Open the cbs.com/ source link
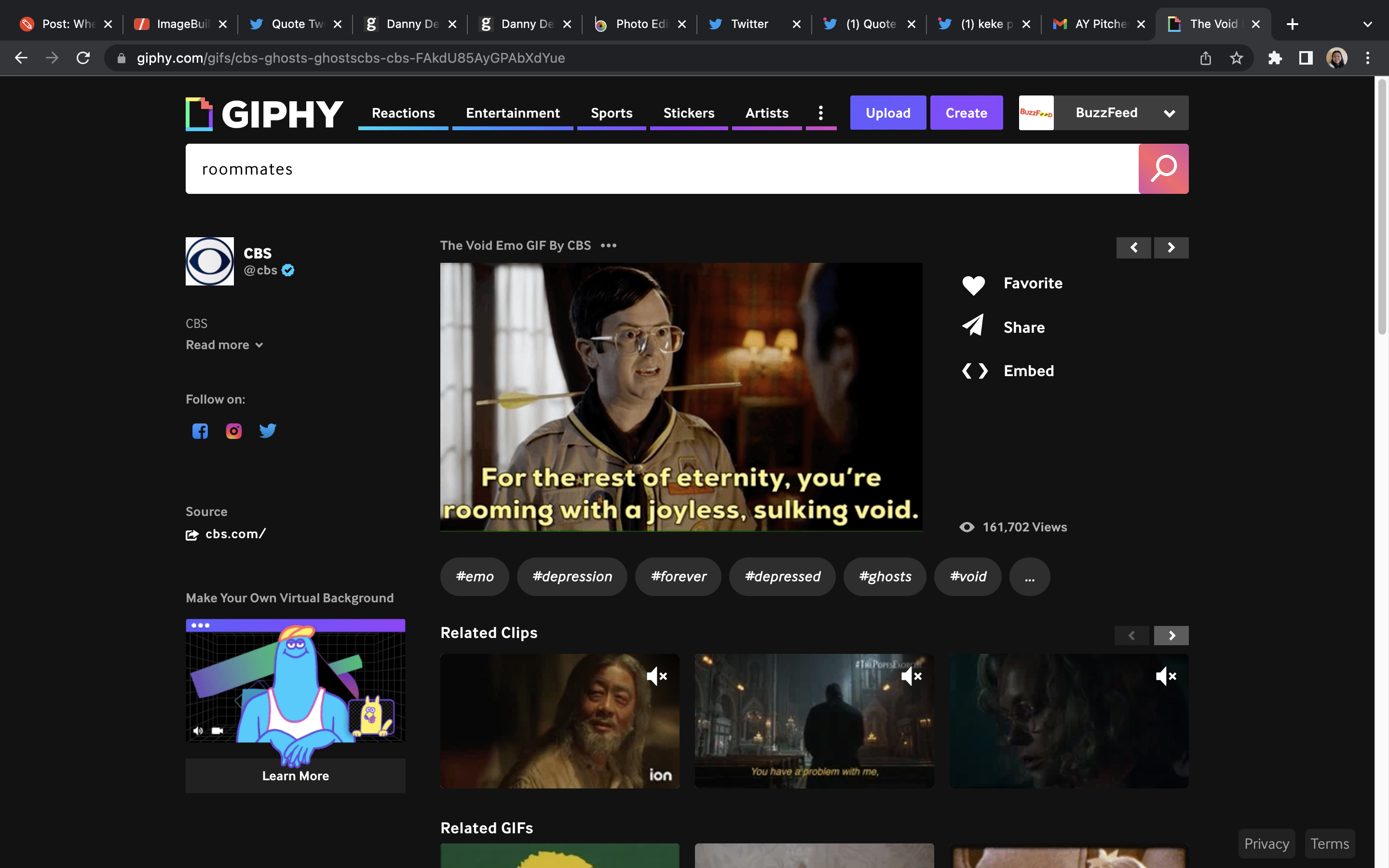Screen dimensions: 1389x868 pos(235,534)
